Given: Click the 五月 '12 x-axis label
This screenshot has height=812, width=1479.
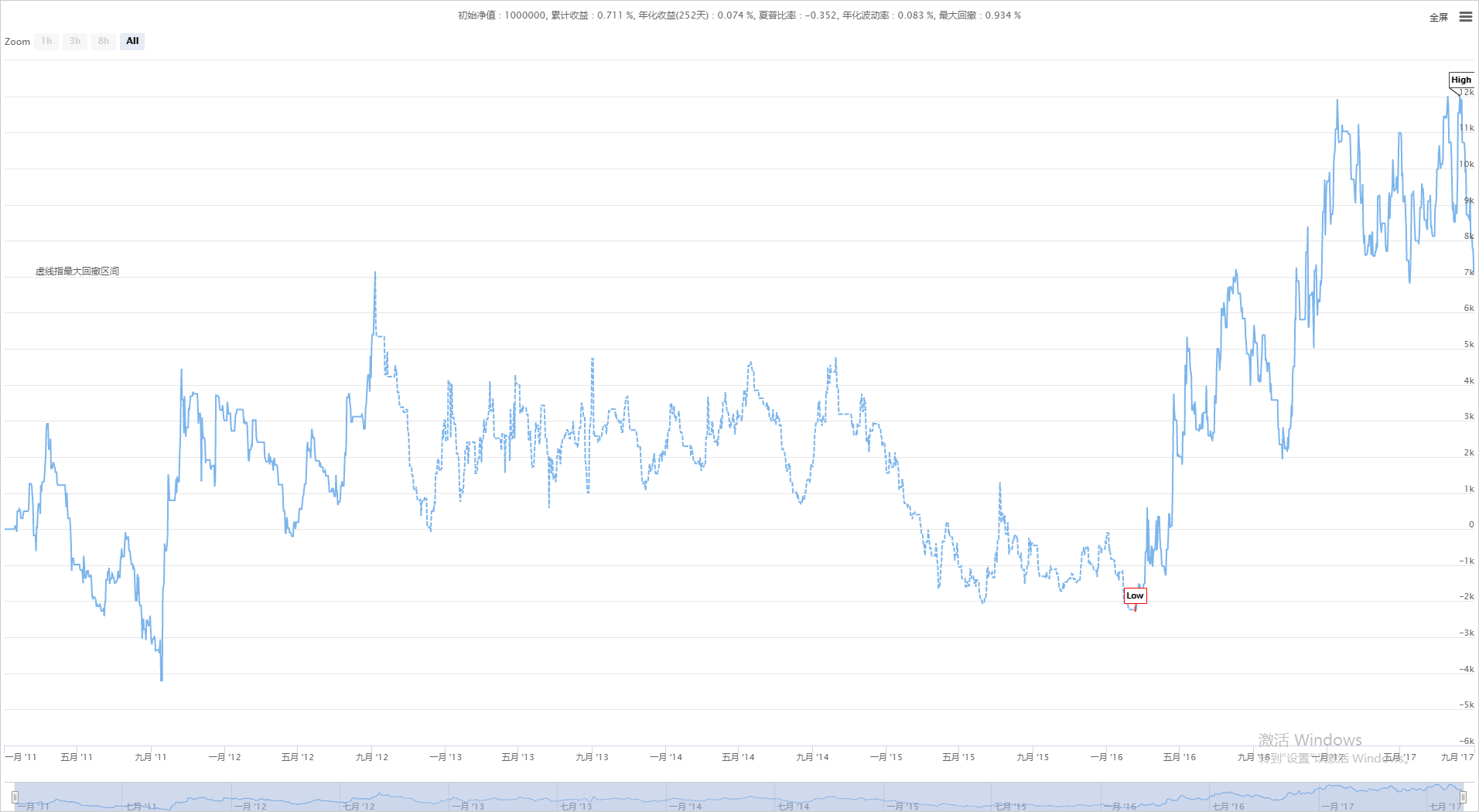Looking at the screenshot, I should coord(298,757).
